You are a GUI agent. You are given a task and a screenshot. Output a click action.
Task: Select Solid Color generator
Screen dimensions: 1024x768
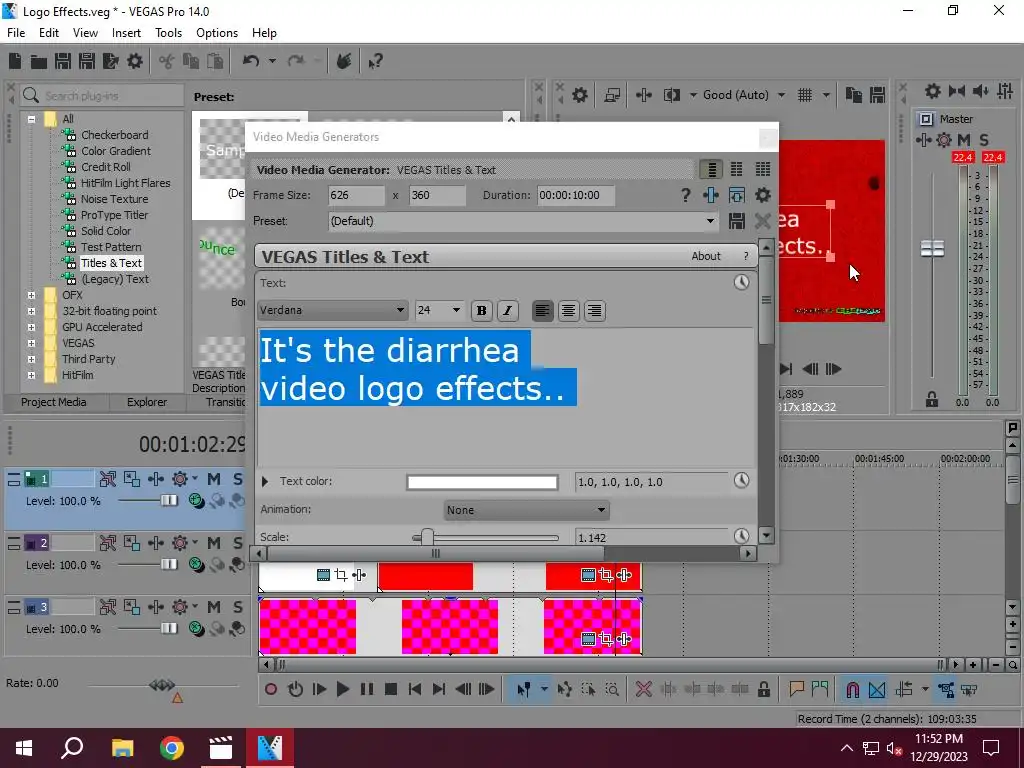point(106,231)
